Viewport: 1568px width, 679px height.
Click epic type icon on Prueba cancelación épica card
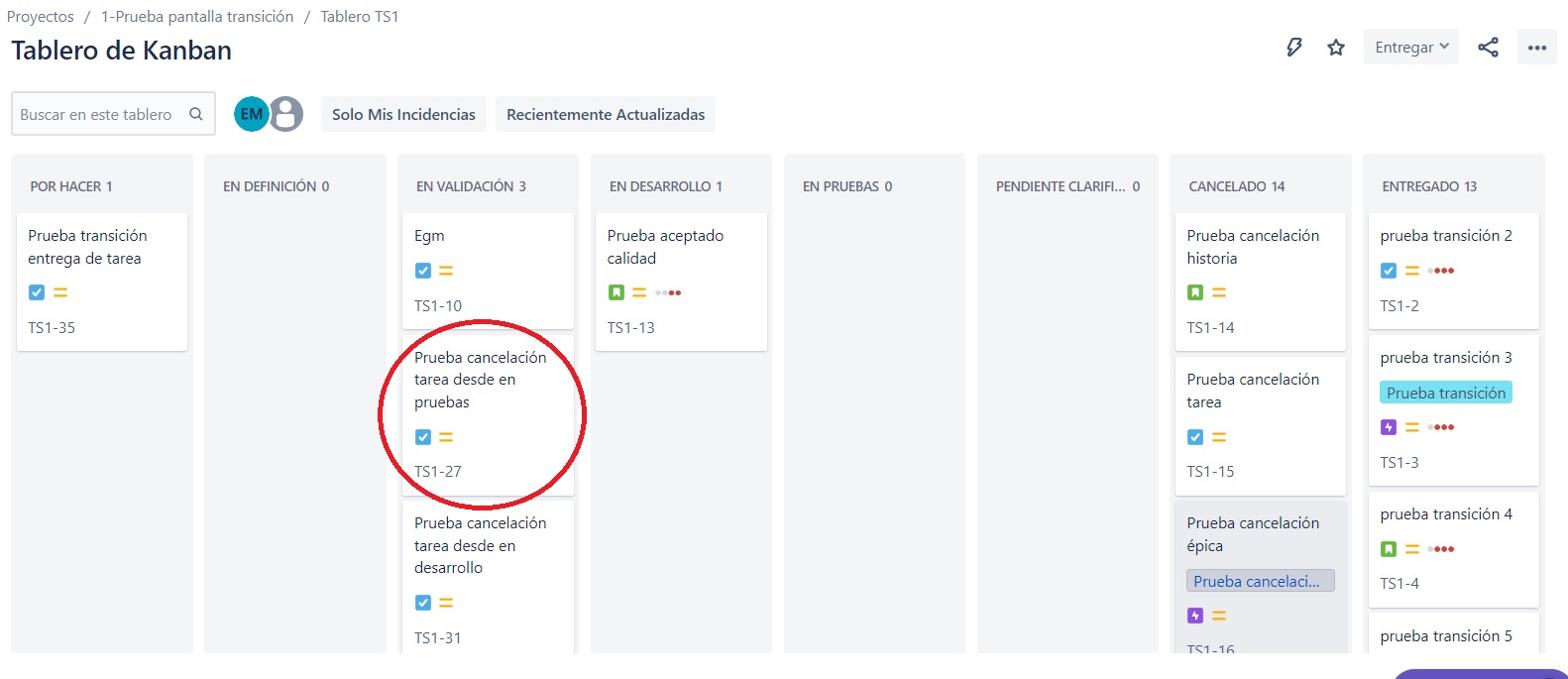1195,616
